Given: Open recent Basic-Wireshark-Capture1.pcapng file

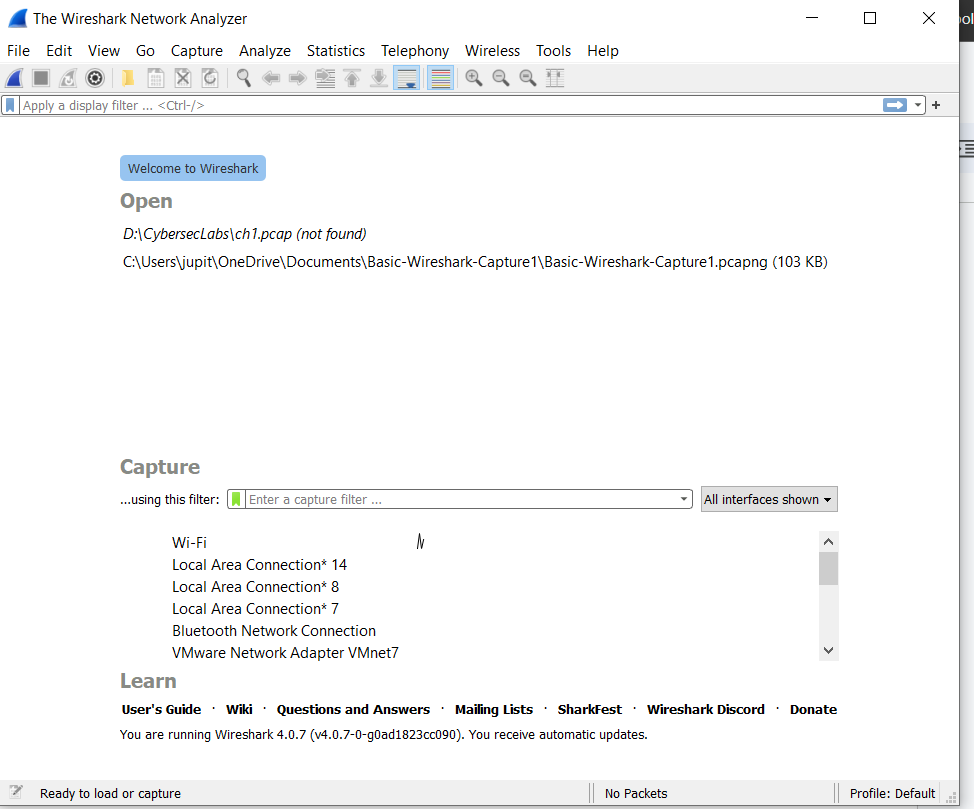Looking at the screenshot, I should tap(475, 262).
